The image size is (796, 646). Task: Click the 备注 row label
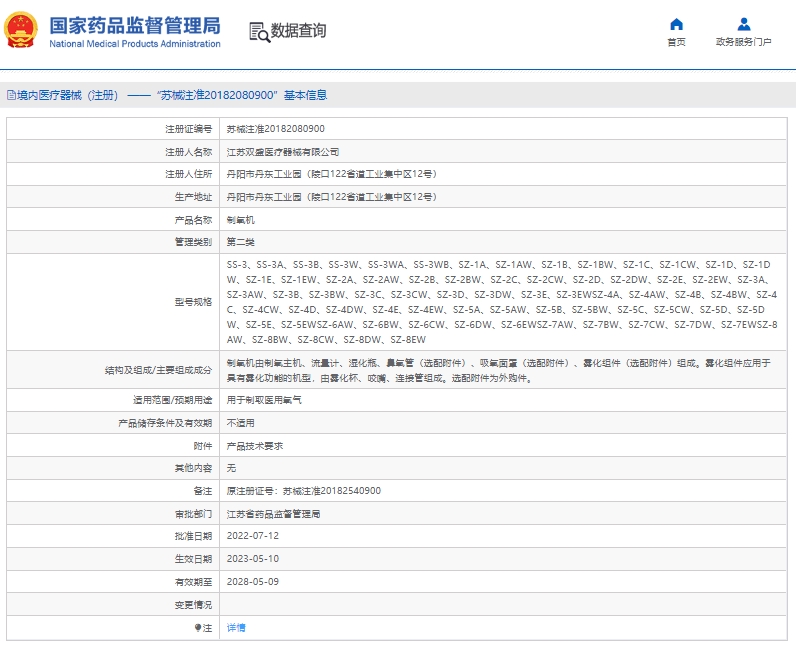tap(203, 491)
